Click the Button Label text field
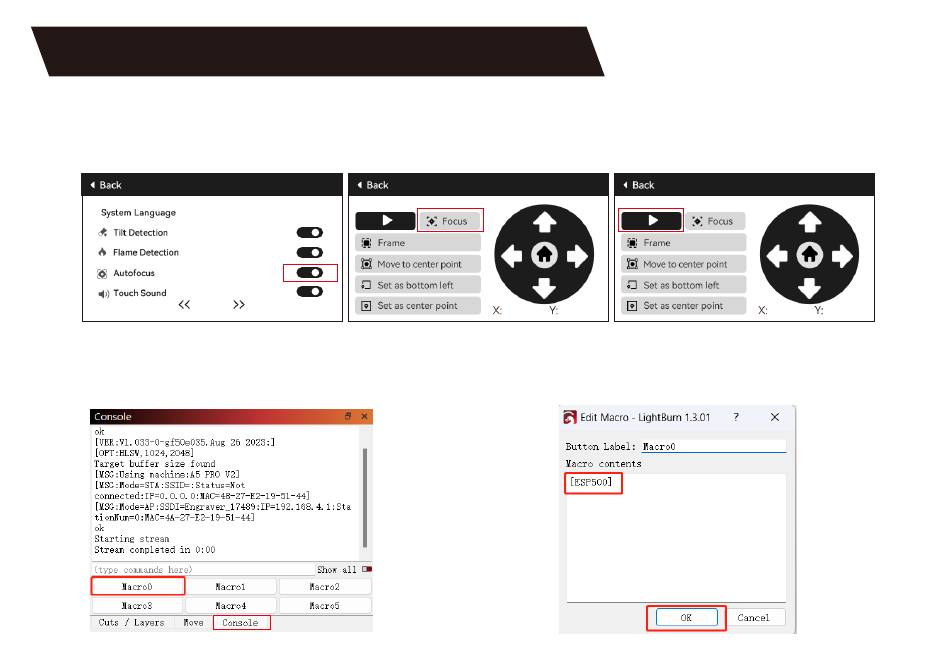950x648 pixels. tap(712, 447)
